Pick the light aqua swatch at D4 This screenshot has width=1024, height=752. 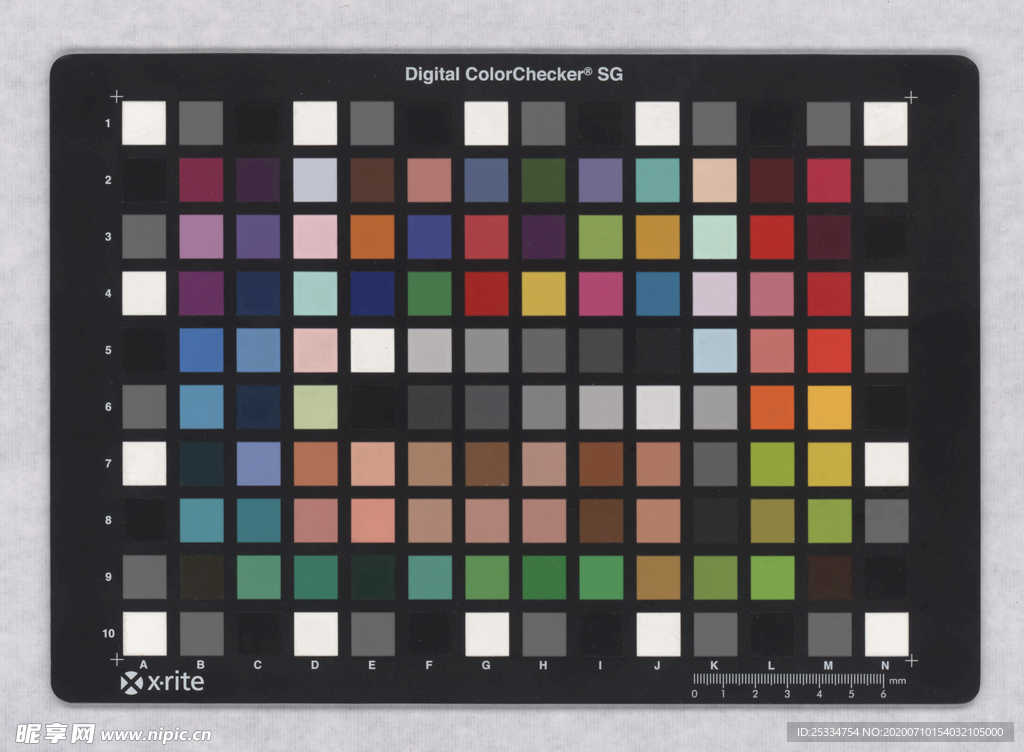(315, 293)
